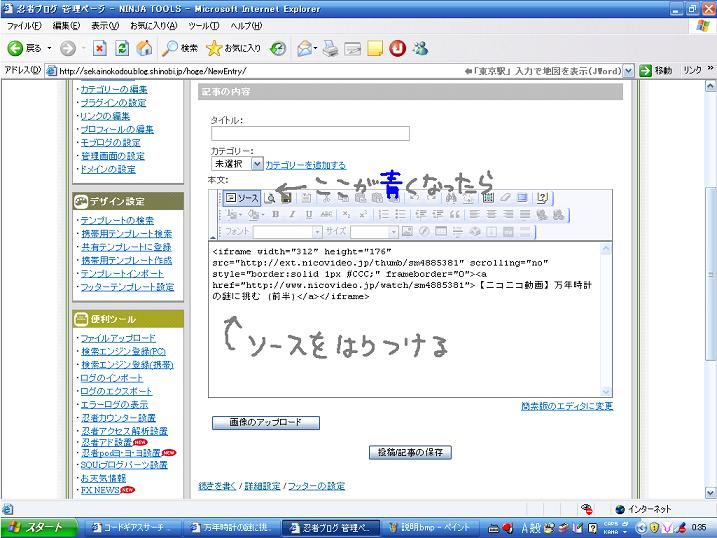Click the スタート start button
This screenshot has height=538, width=717.
point(37,527)
